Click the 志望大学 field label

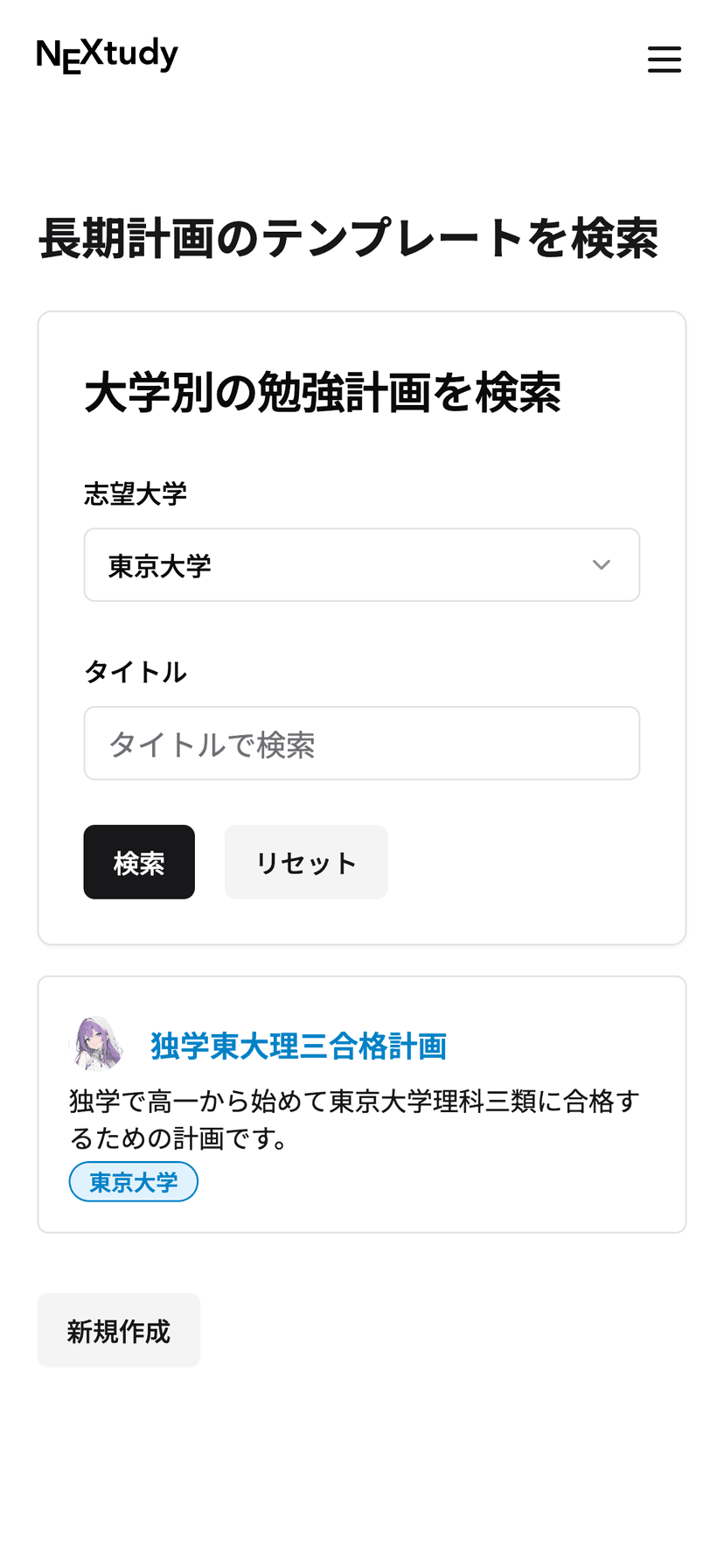click(136, 494)
